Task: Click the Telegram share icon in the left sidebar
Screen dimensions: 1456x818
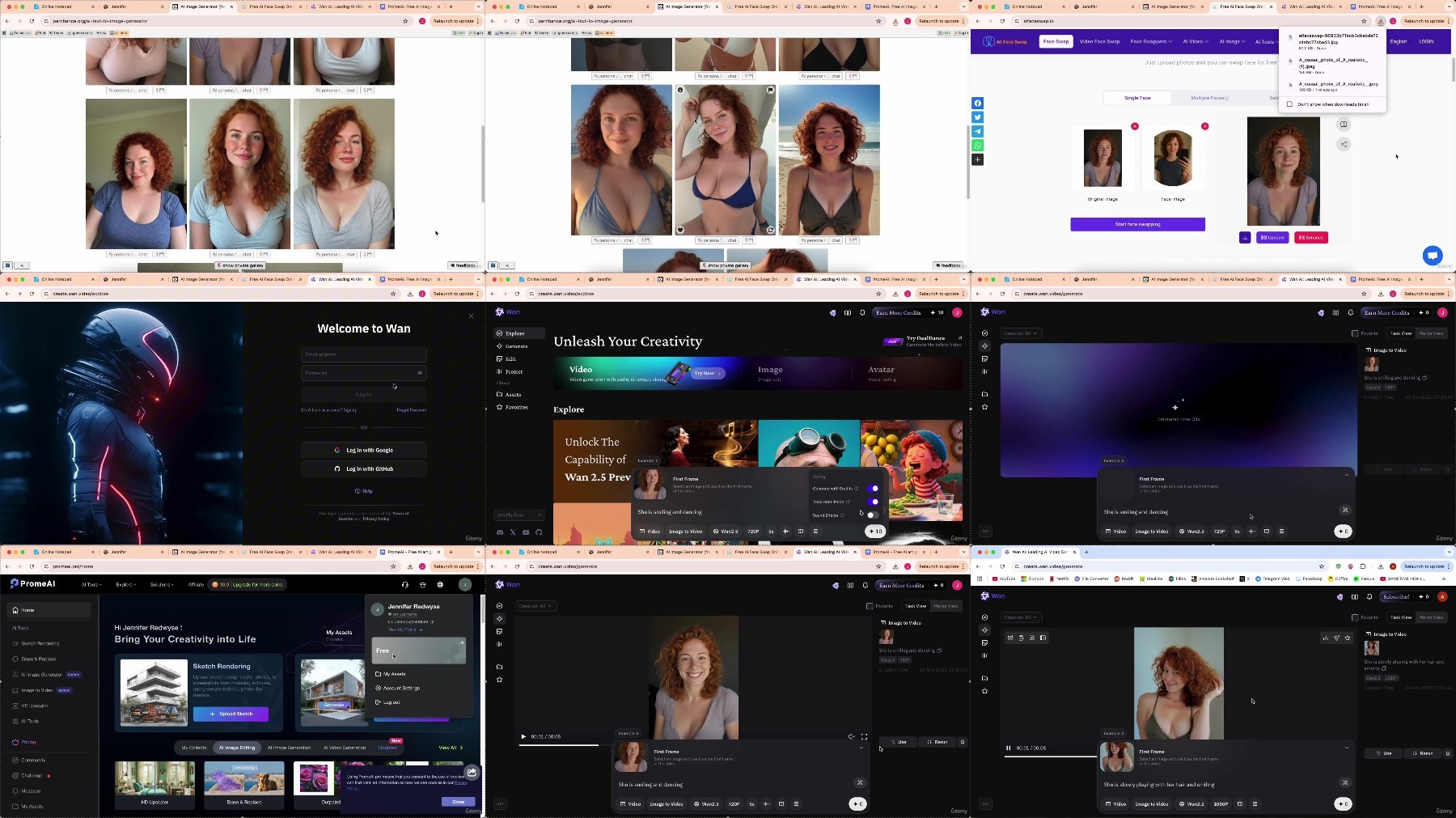Action: click(x=977, y=131)
